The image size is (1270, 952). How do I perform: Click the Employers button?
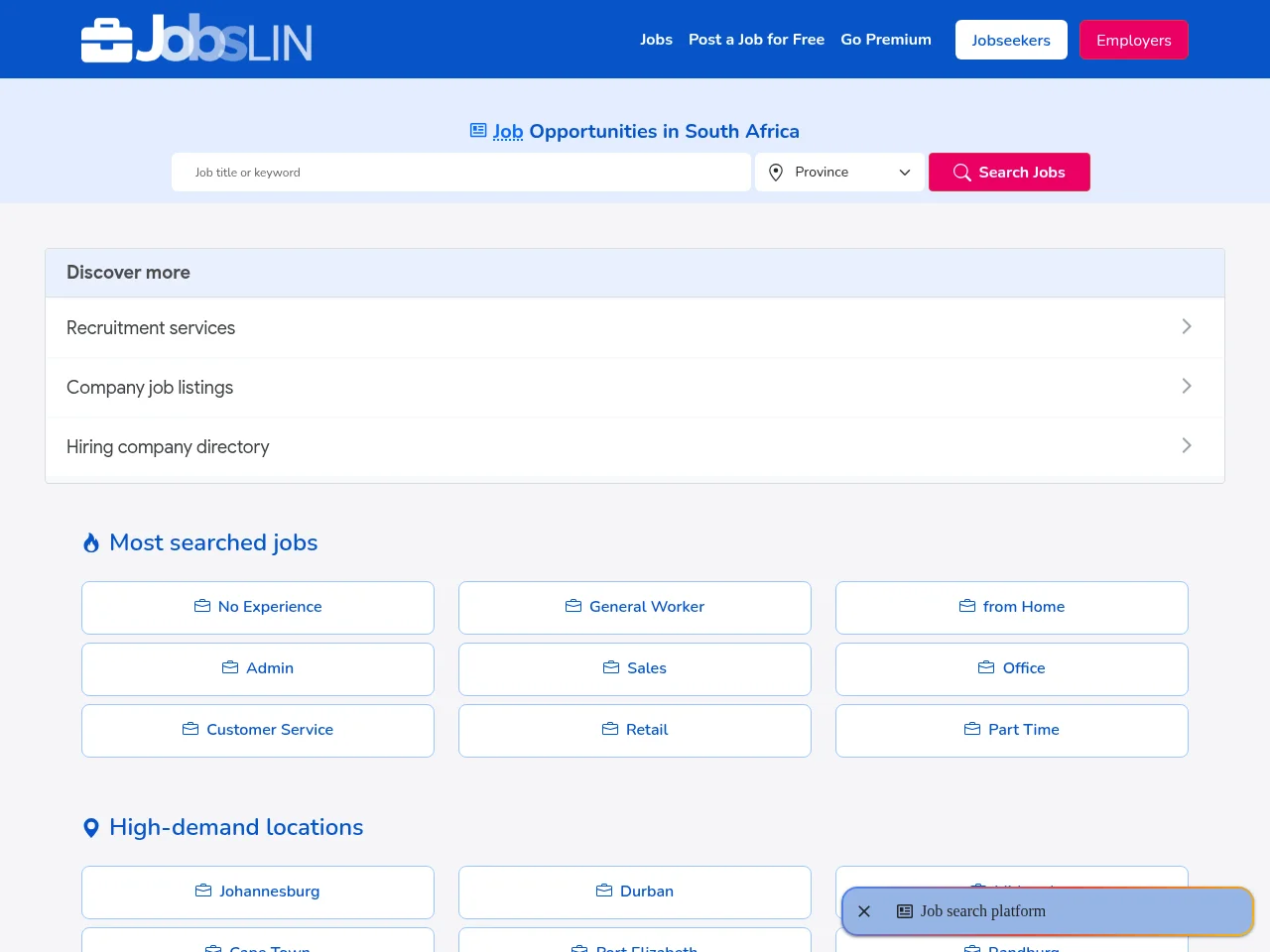pyautogui.click(x=1134, y=40)
